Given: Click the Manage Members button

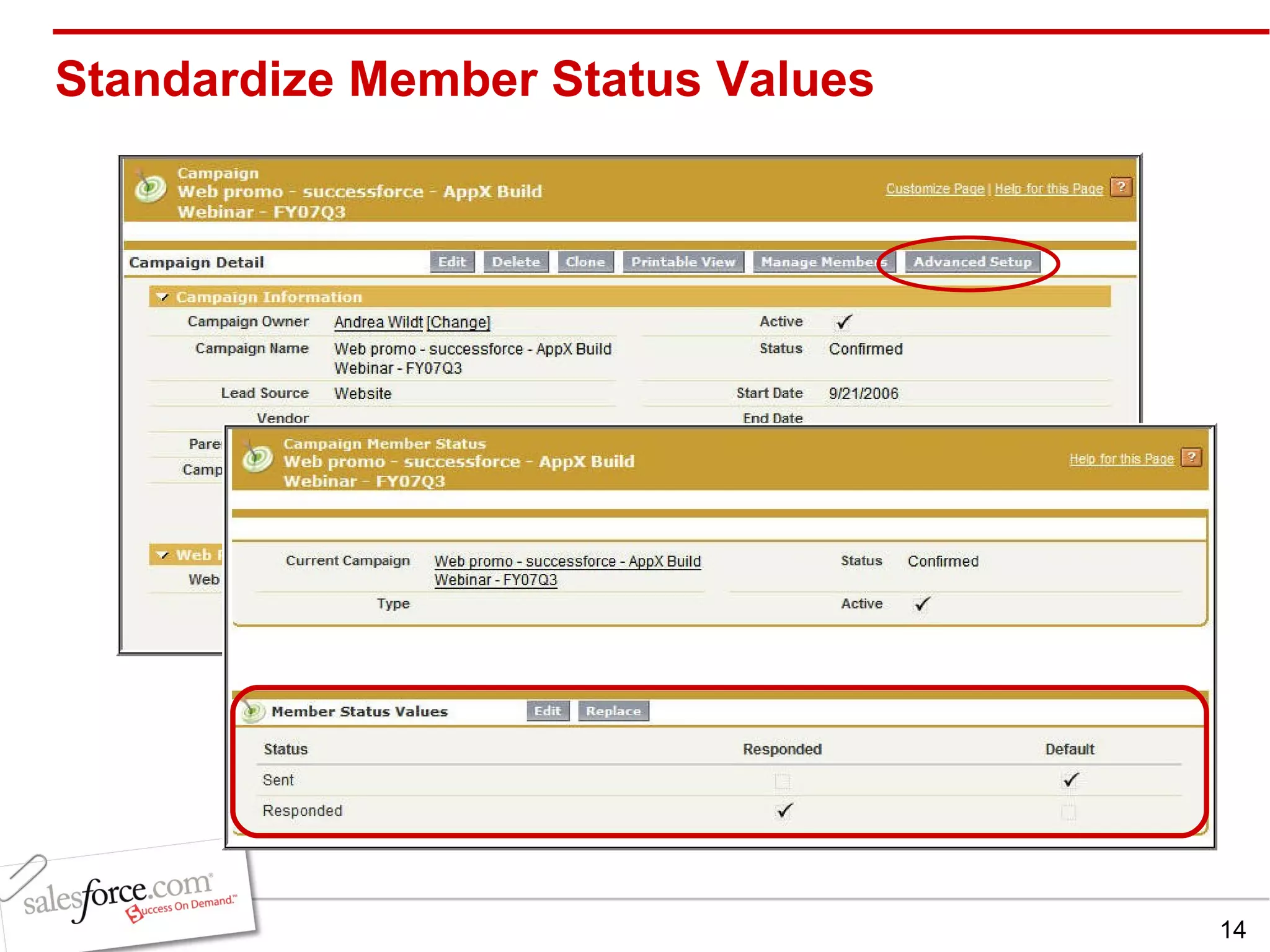Looking at the screenshot, I should pos(824,262).
